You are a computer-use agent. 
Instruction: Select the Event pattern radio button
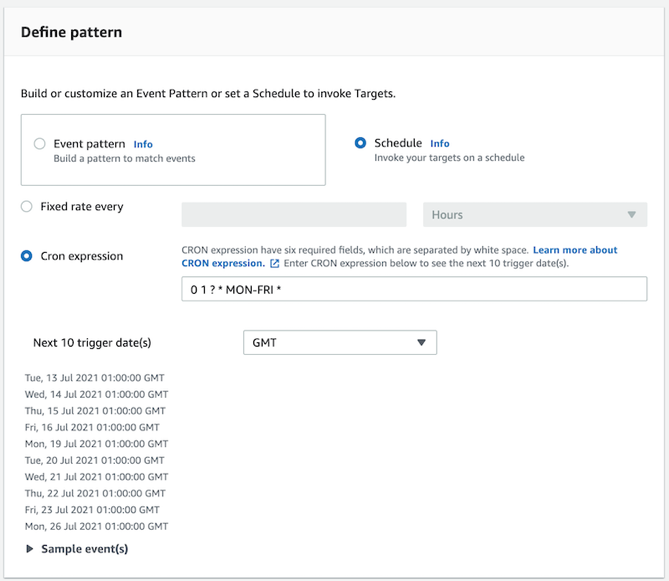click(x=40, y=144)
